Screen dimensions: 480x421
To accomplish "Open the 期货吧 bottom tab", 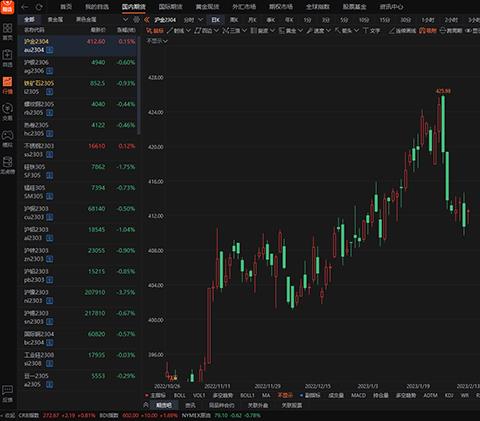I will pyautogui.click(x=164, y=405).
